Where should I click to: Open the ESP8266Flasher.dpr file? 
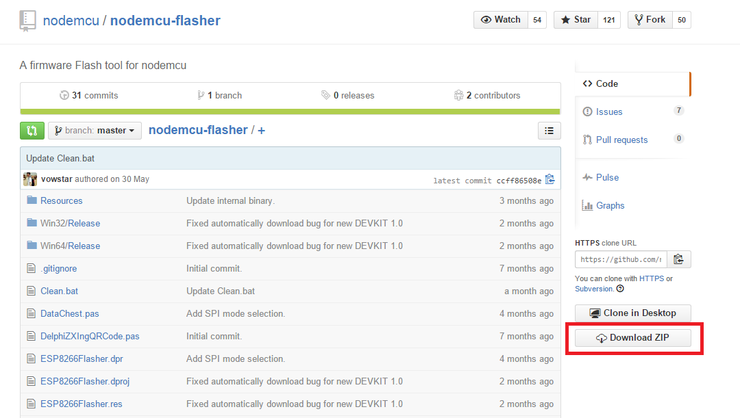click(82, 359)
